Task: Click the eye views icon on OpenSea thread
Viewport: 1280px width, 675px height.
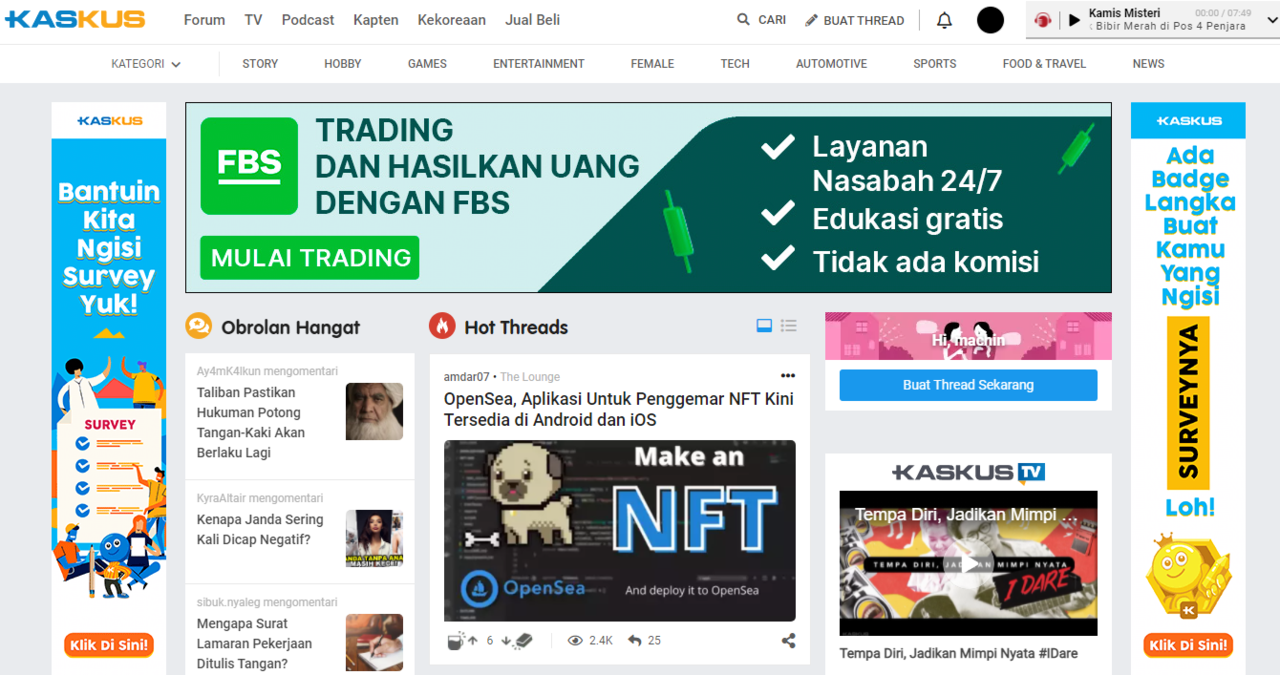Action: [575, 641]
